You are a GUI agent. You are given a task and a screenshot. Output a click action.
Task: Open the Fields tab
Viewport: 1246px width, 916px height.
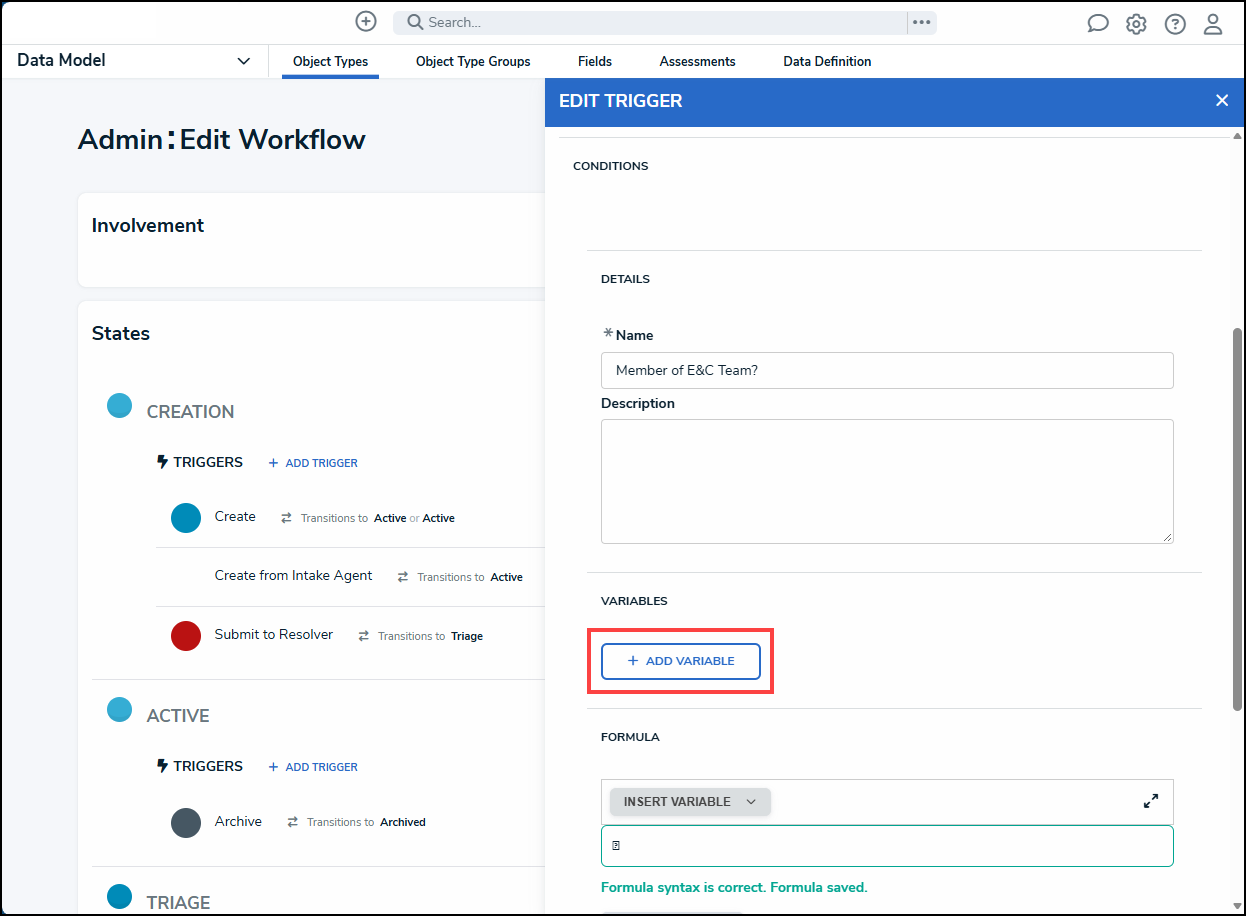(595, 61)
